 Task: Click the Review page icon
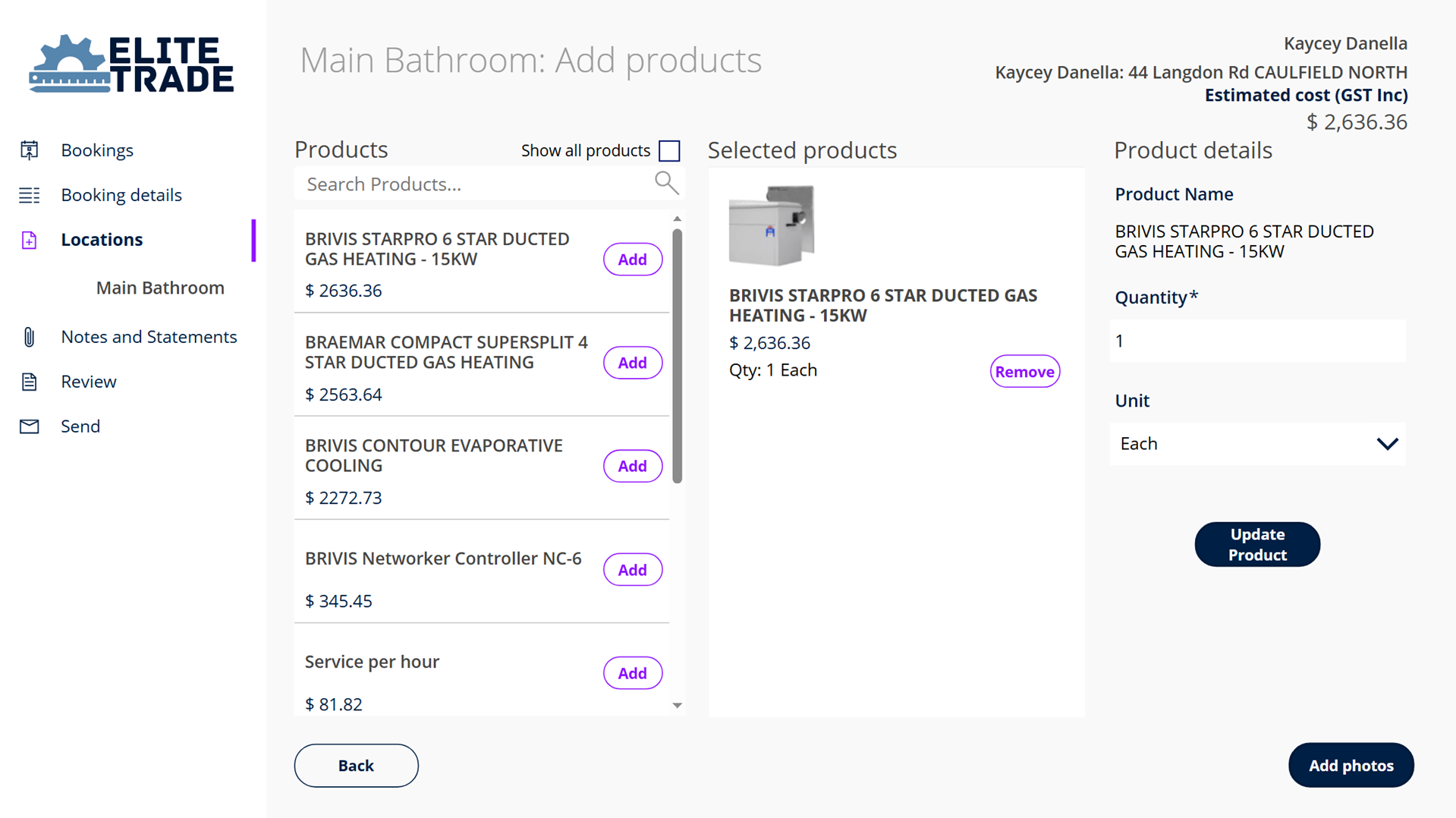pyautogui.click(x=29, y=382)
